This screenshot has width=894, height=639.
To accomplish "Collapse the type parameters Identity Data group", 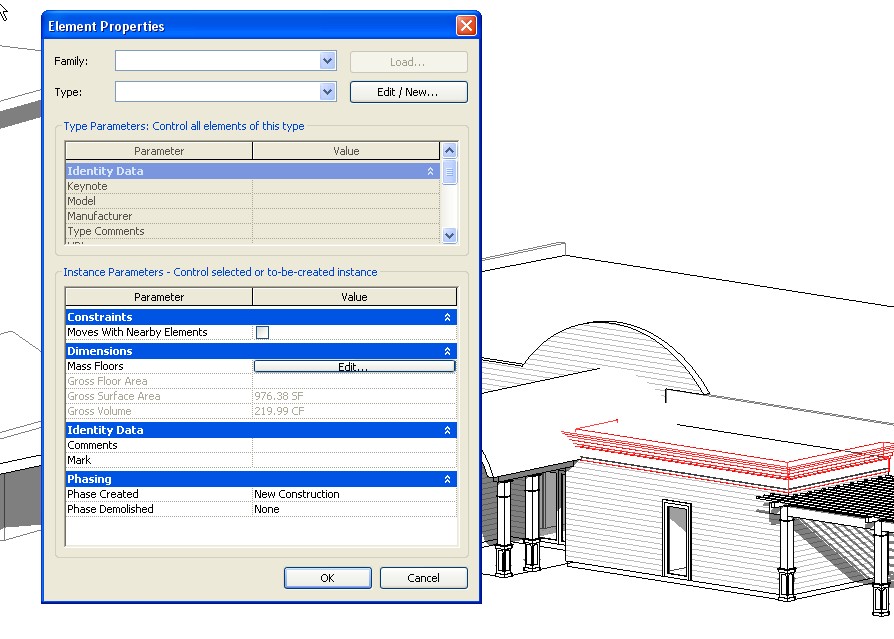I will pos(430,171).
